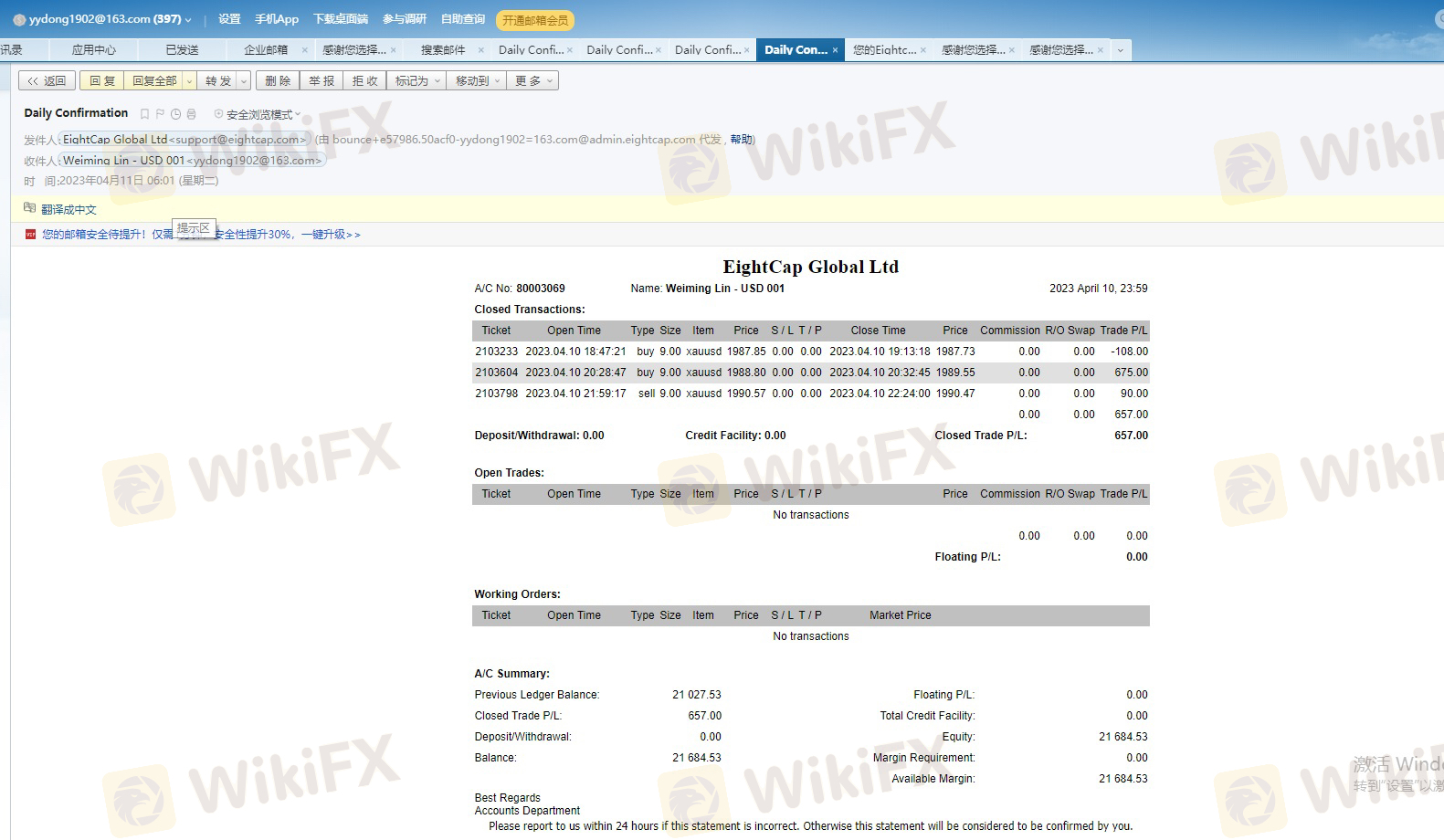Flag the Daily Confirmation email

(x=160, y=114)
